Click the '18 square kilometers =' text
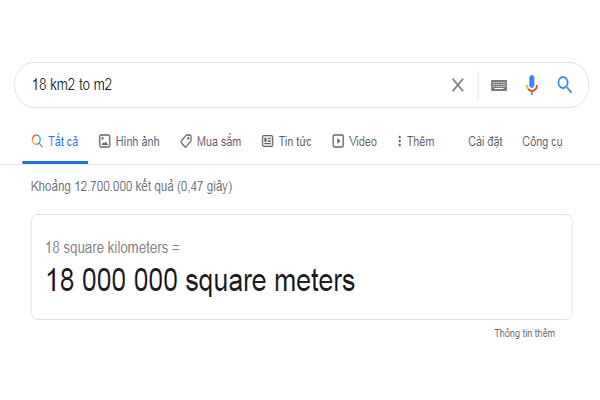This screenshot has height=400, width=600. coord(113,247)
